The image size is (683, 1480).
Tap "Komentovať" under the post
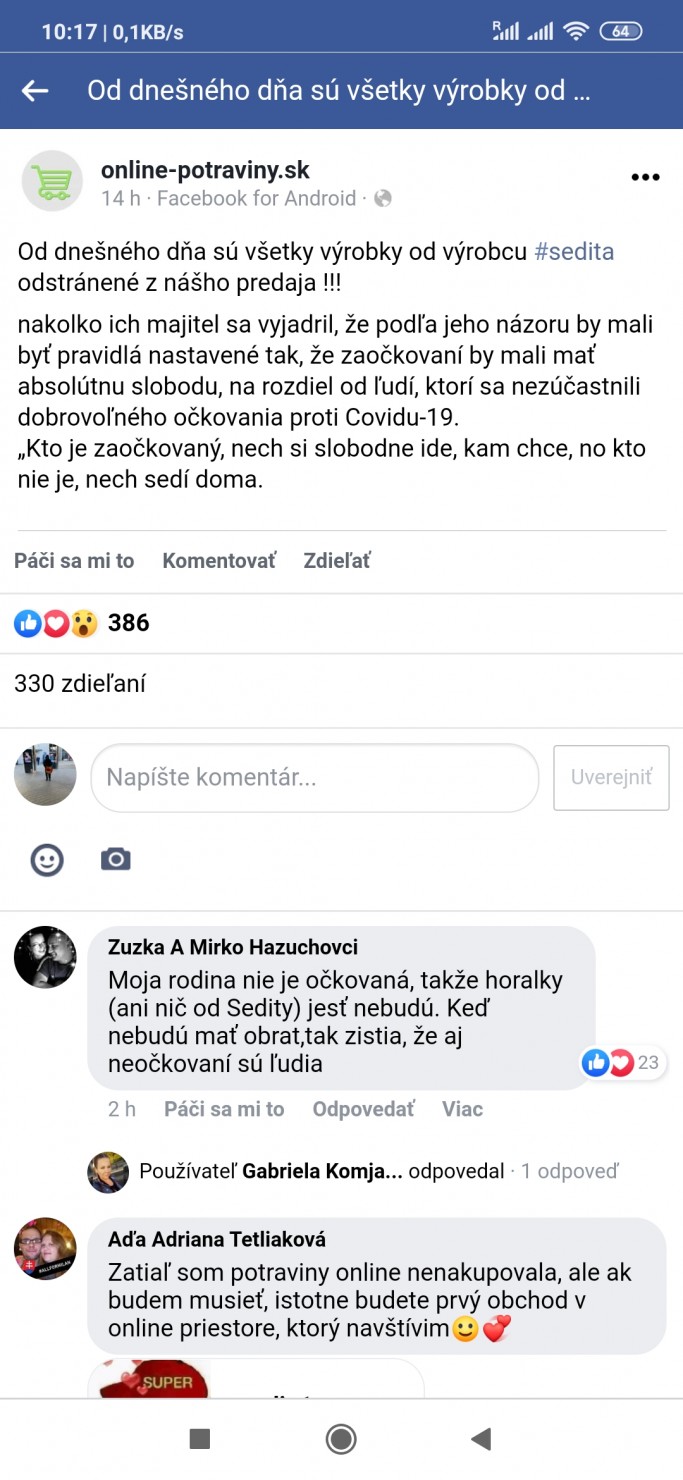coord(219,561)
